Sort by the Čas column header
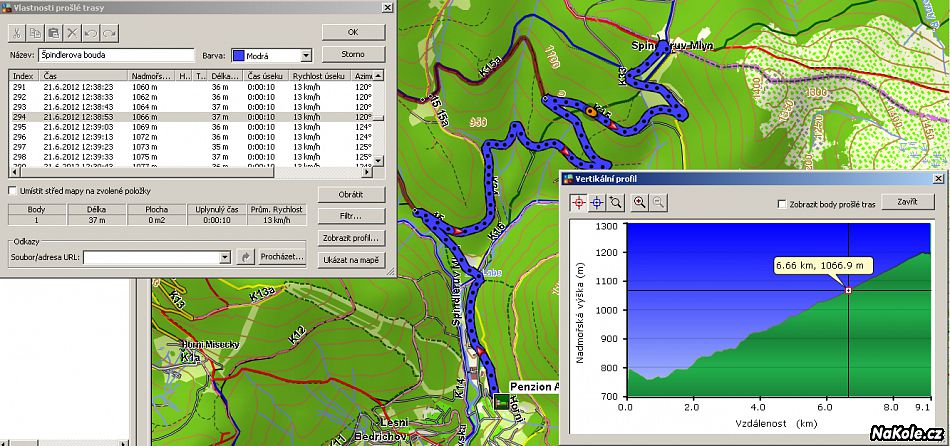The width and height of the screenshot is (950, 446). pyautogui.click(x=84, y=76)
